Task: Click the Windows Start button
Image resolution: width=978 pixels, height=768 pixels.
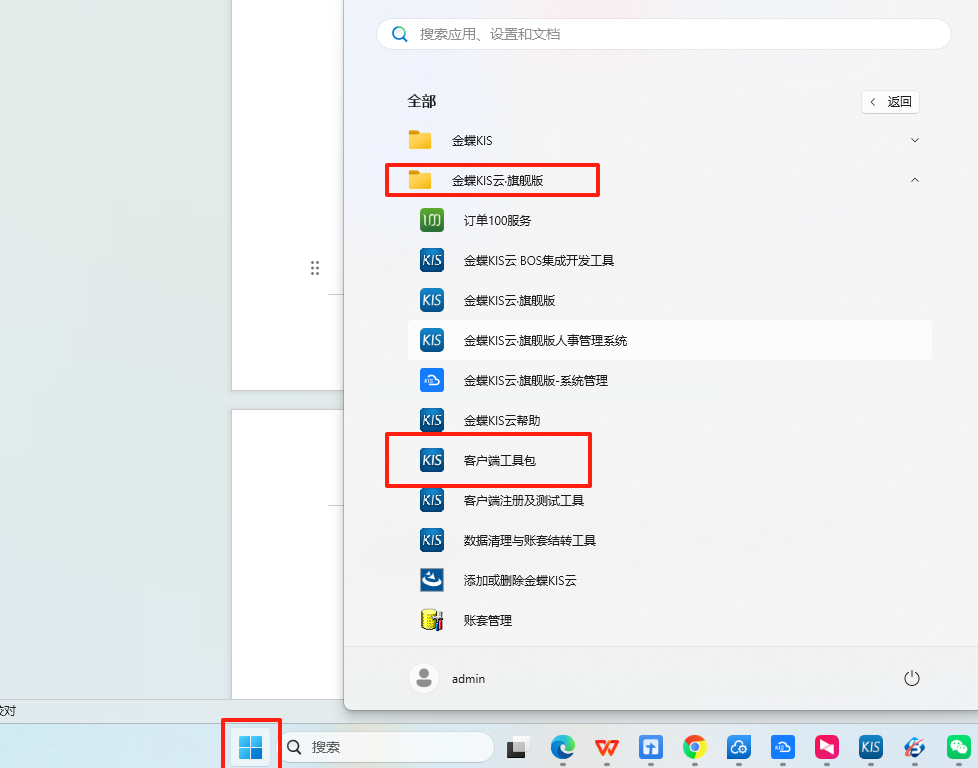Action: coord(251,746)
